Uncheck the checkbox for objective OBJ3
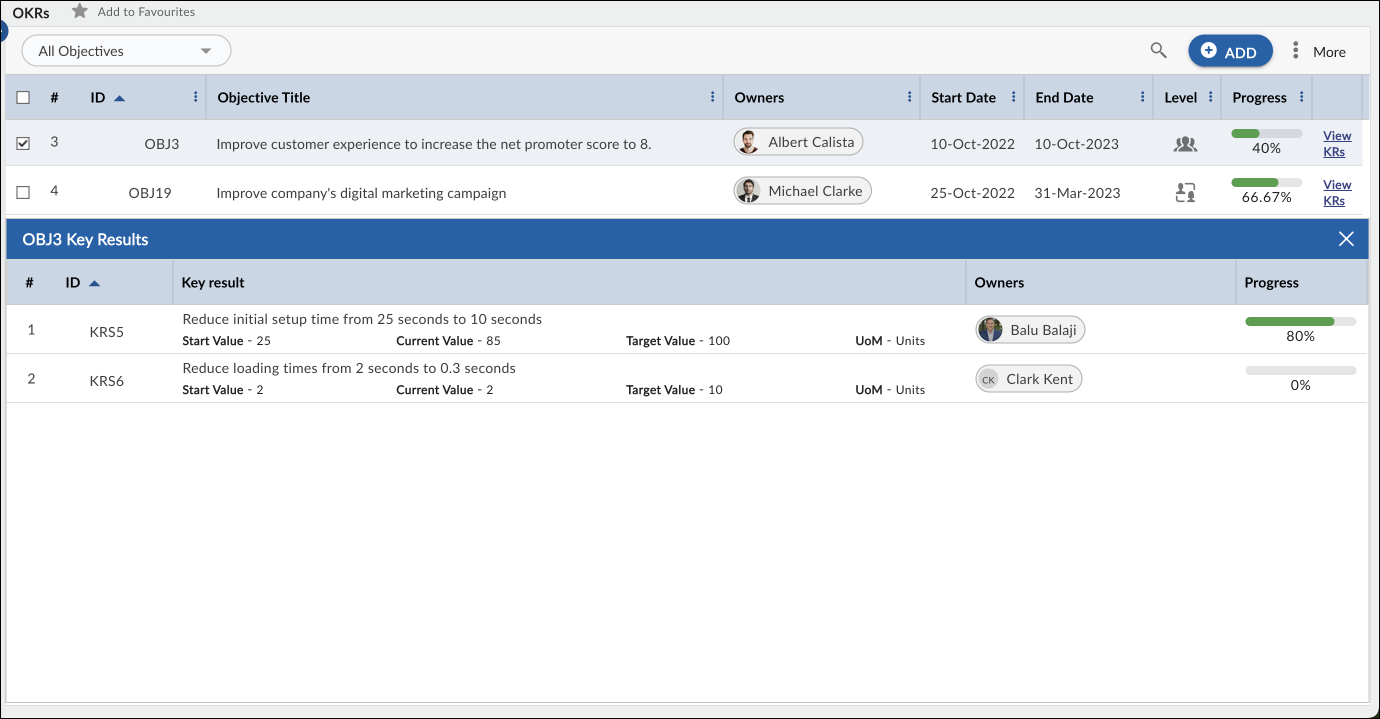Viewport: 1380px width, 719px height. [x=23, y=142]
